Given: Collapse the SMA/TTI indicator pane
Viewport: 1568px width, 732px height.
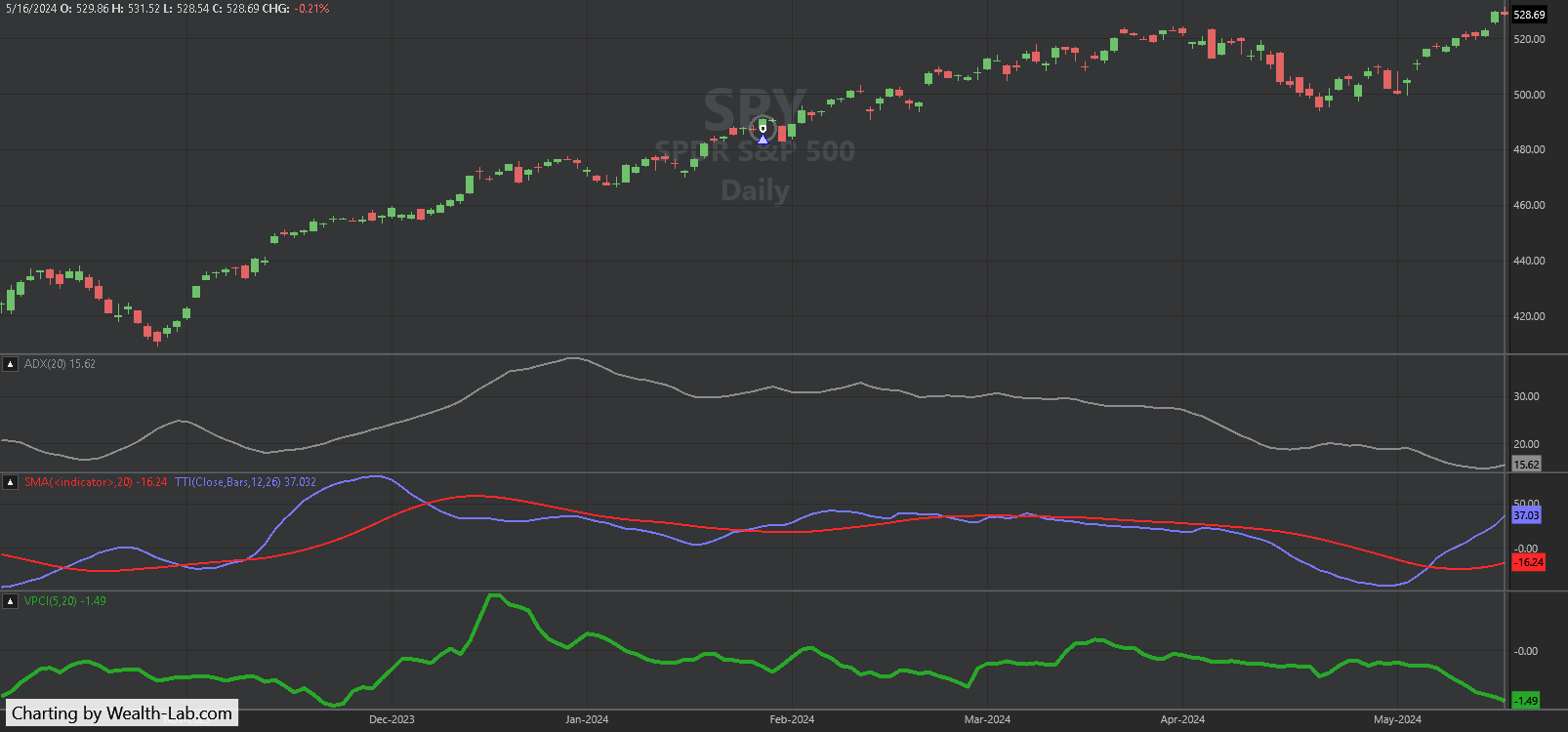Looking at the screenshot, I should pyautogui.click(x=11, y=482).
